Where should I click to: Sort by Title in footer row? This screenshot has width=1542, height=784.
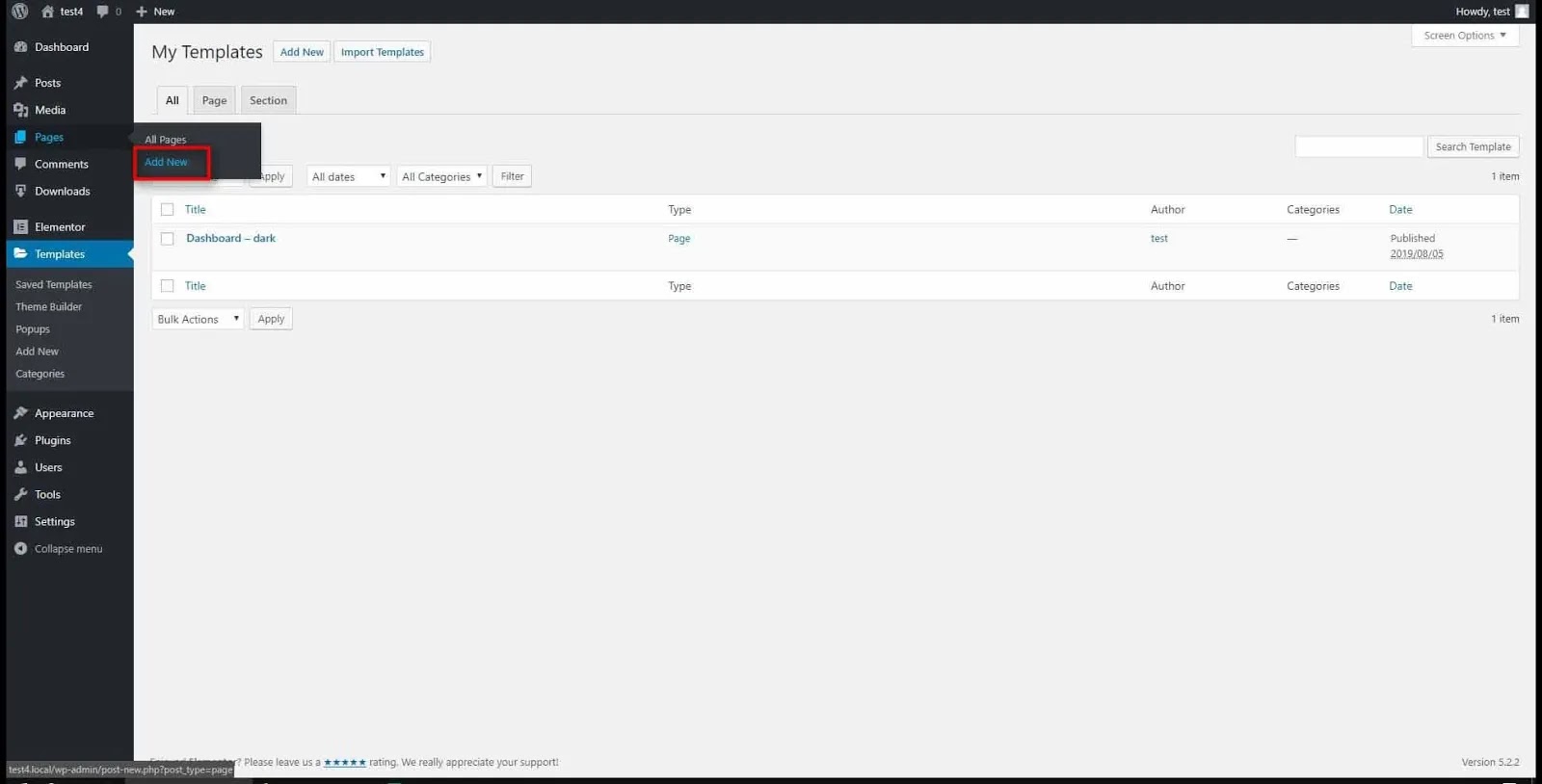point(195,286)
